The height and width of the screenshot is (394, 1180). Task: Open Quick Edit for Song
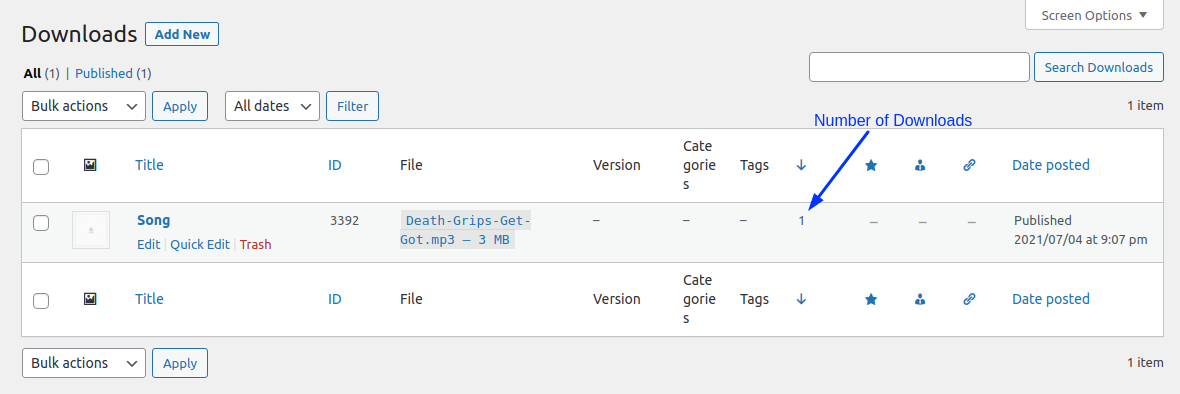pos(200,244)
